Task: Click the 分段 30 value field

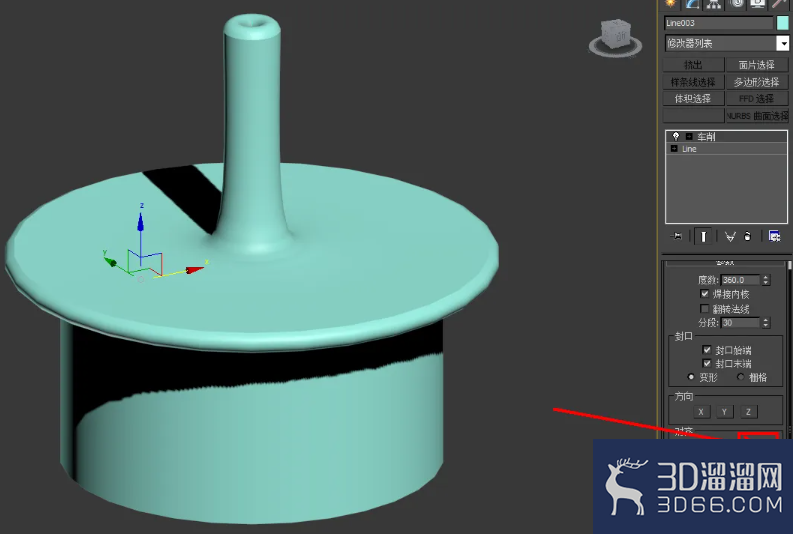Action: [740, 323]
